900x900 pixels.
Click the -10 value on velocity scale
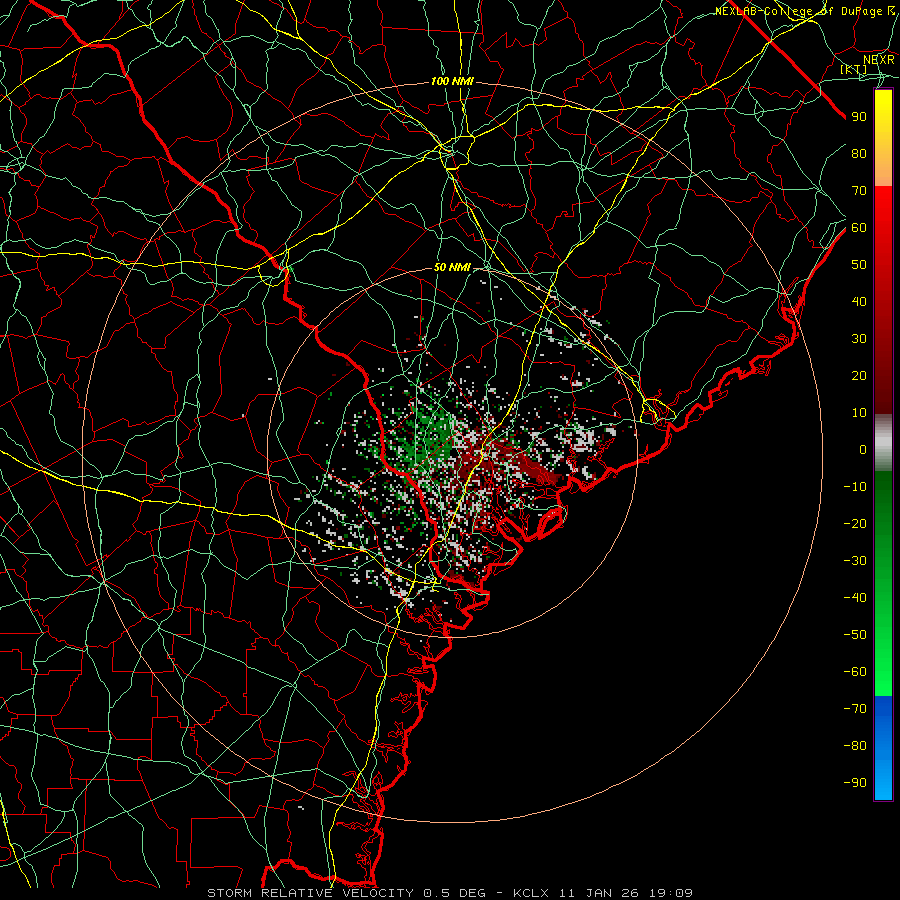[855, 487]
